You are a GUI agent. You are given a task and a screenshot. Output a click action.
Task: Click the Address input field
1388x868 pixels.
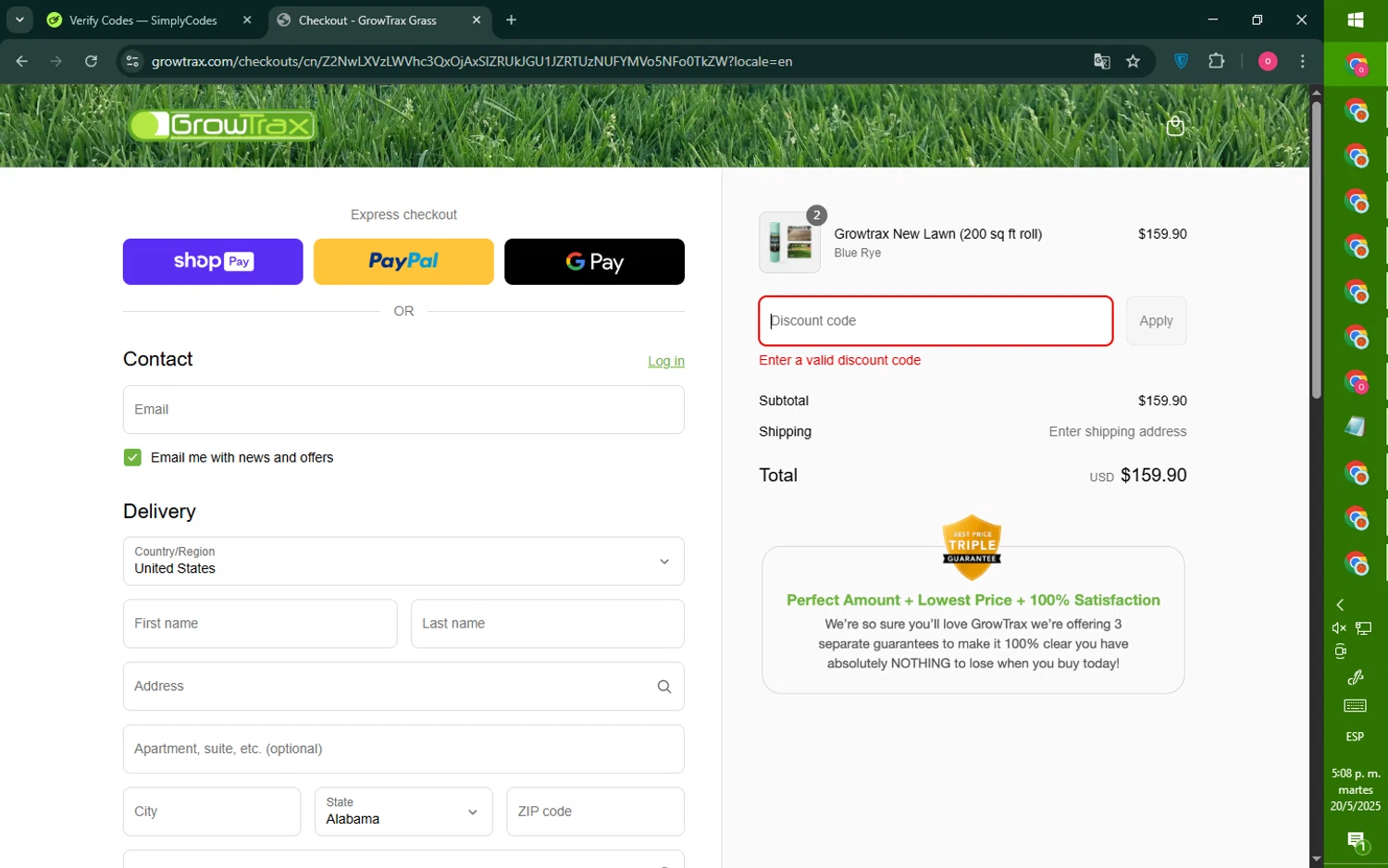point(403,687)
